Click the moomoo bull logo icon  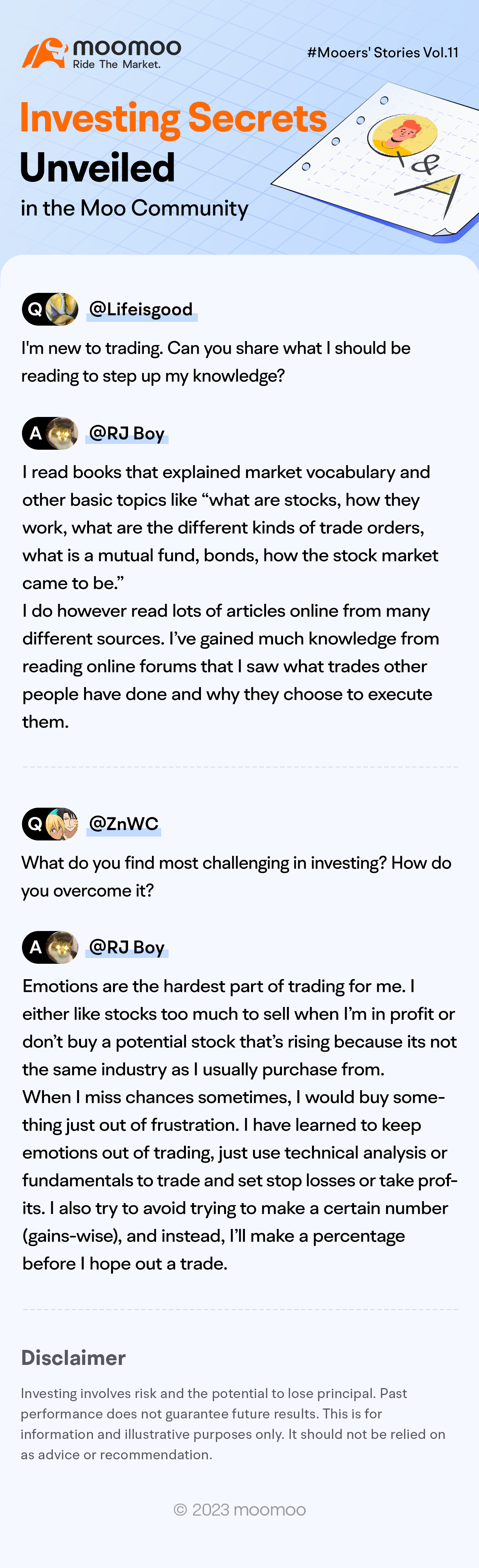(x=45, y=53)
